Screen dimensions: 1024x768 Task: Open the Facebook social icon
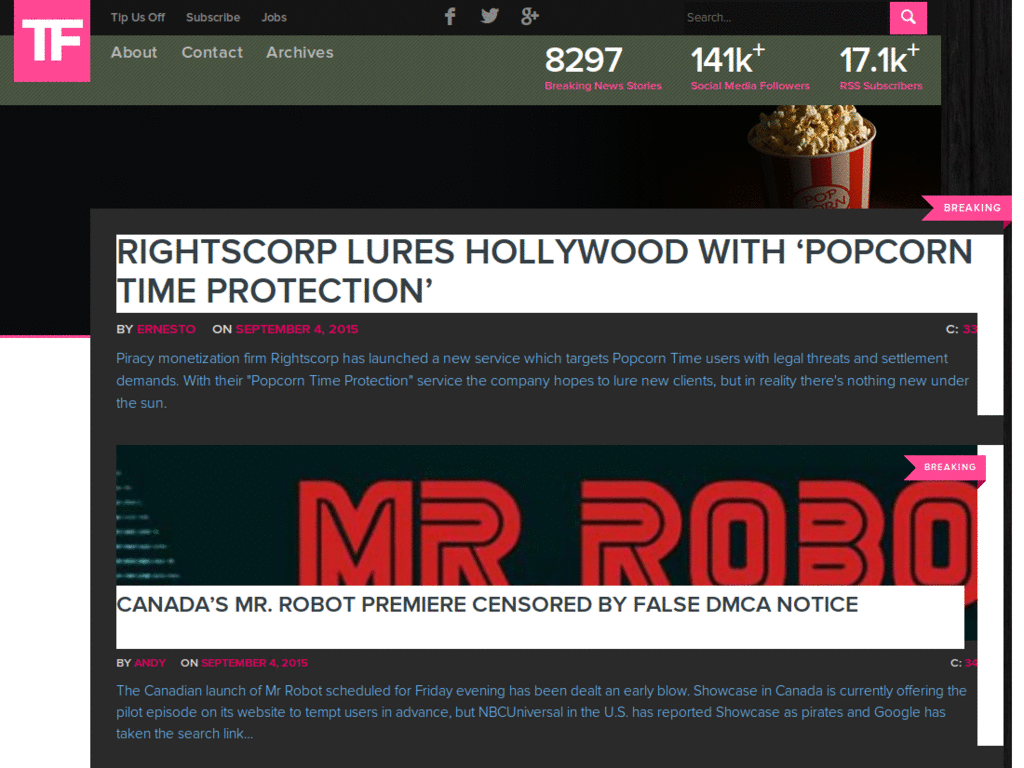click(450, 16)
